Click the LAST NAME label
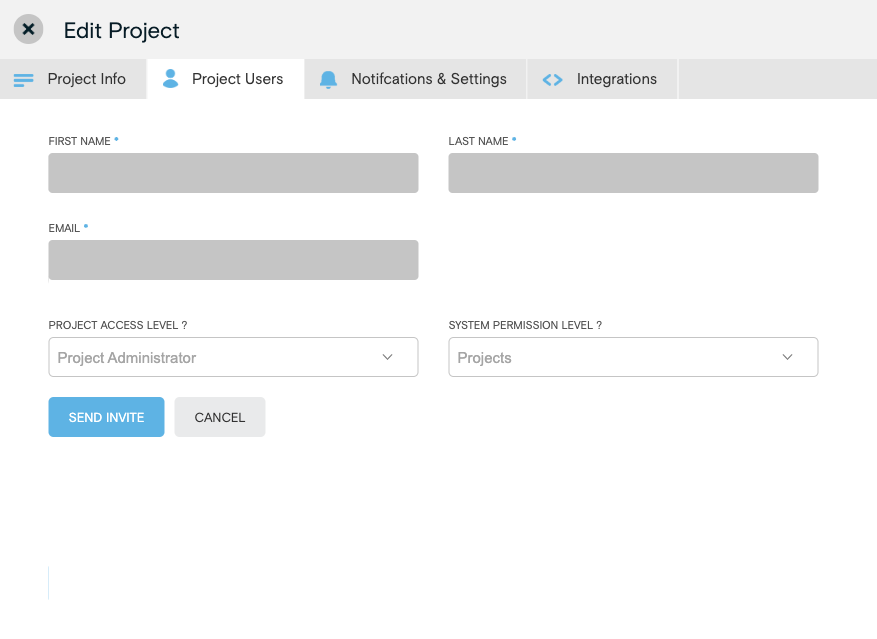 [x=478, y=141]
